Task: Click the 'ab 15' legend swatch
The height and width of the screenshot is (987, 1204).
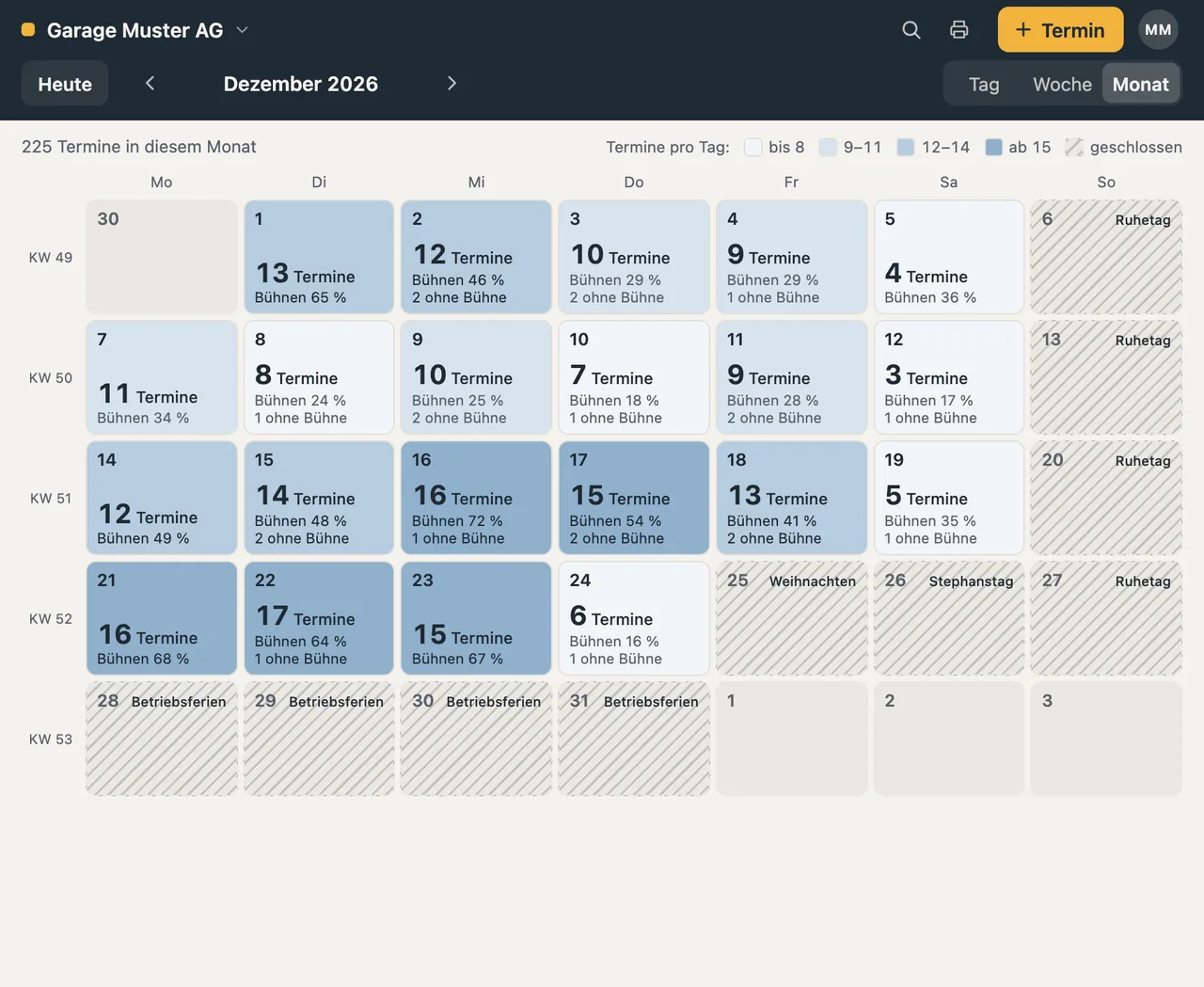Action: (993, 147)
